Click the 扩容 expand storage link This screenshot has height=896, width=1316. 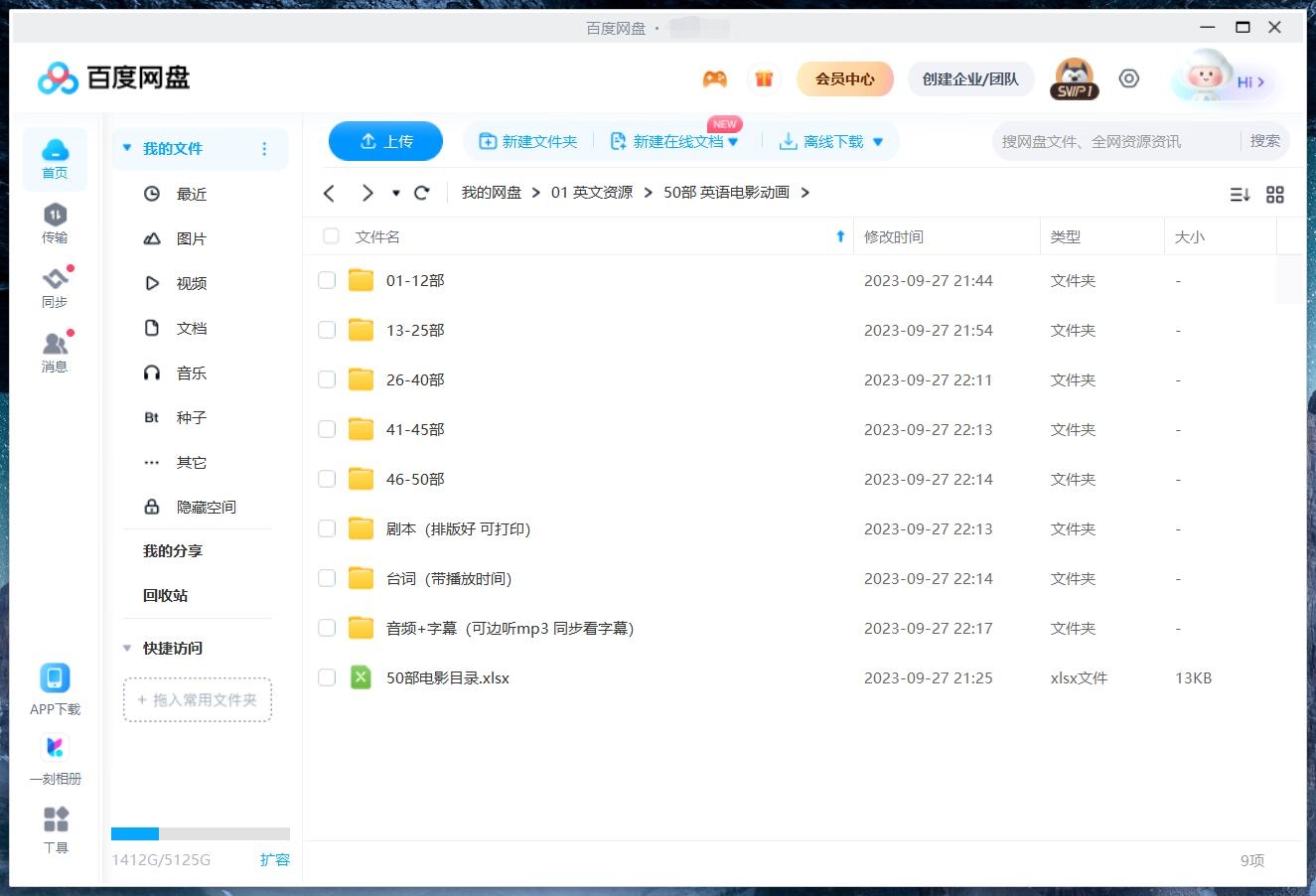coord(275,860)
